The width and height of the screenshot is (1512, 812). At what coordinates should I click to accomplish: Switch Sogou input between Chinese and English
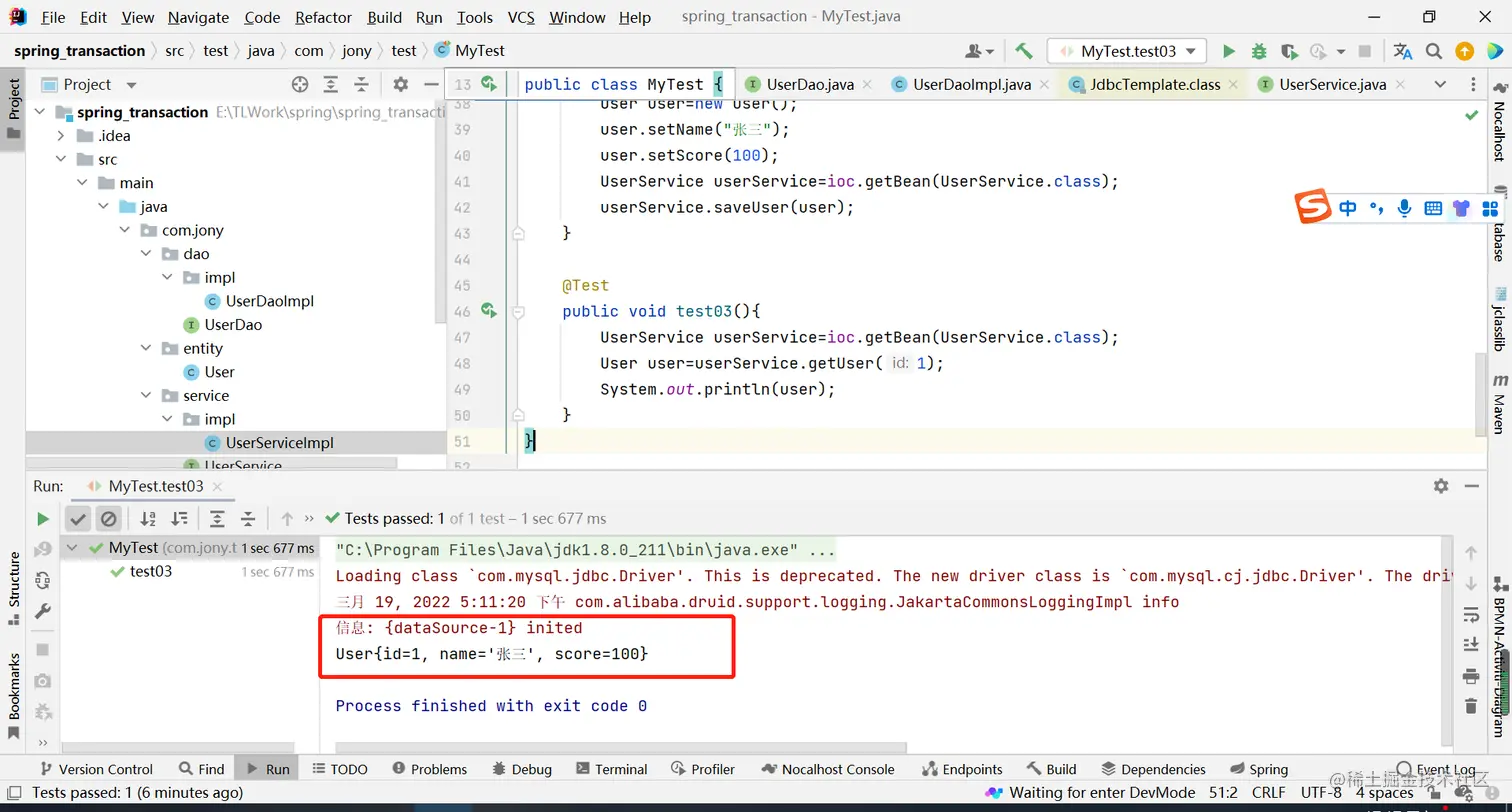click(x=1348, y=208)
